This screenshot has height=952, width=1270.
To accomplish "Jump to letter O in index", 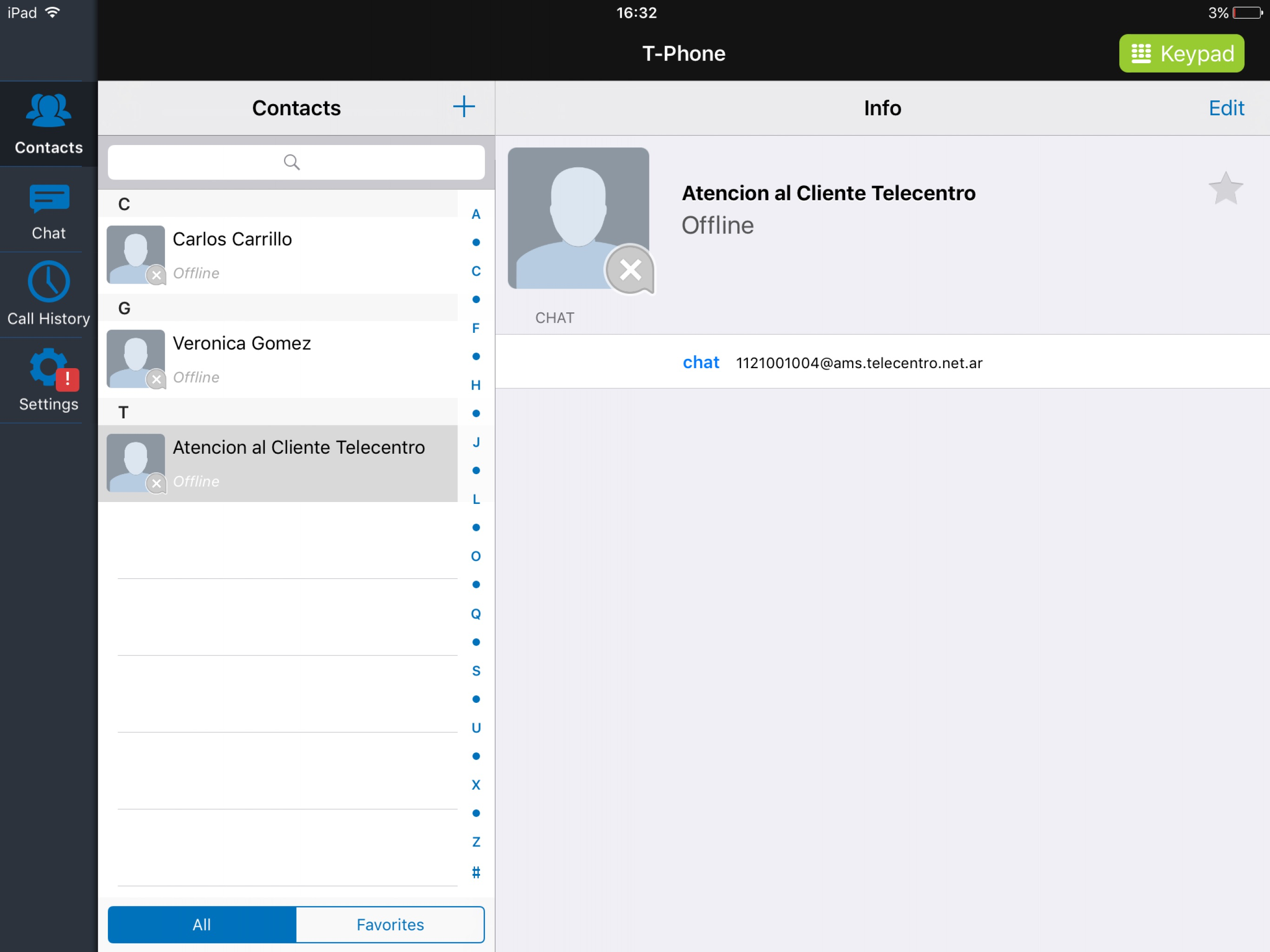I will [x=476, y=556].
